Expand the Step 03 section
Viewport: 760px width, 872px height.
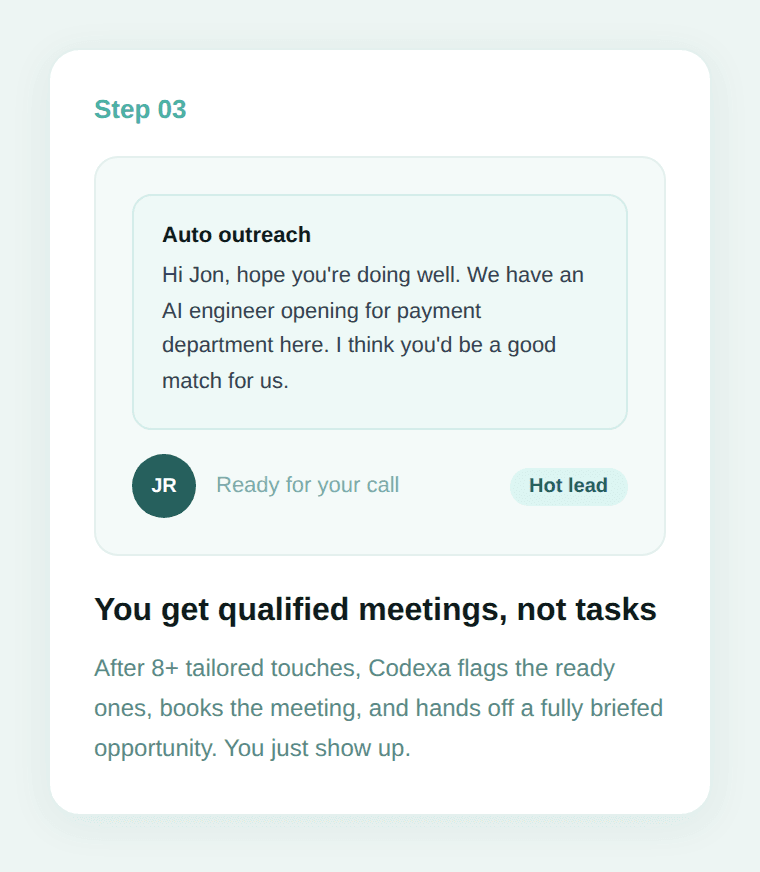click(x=140, y=110)
